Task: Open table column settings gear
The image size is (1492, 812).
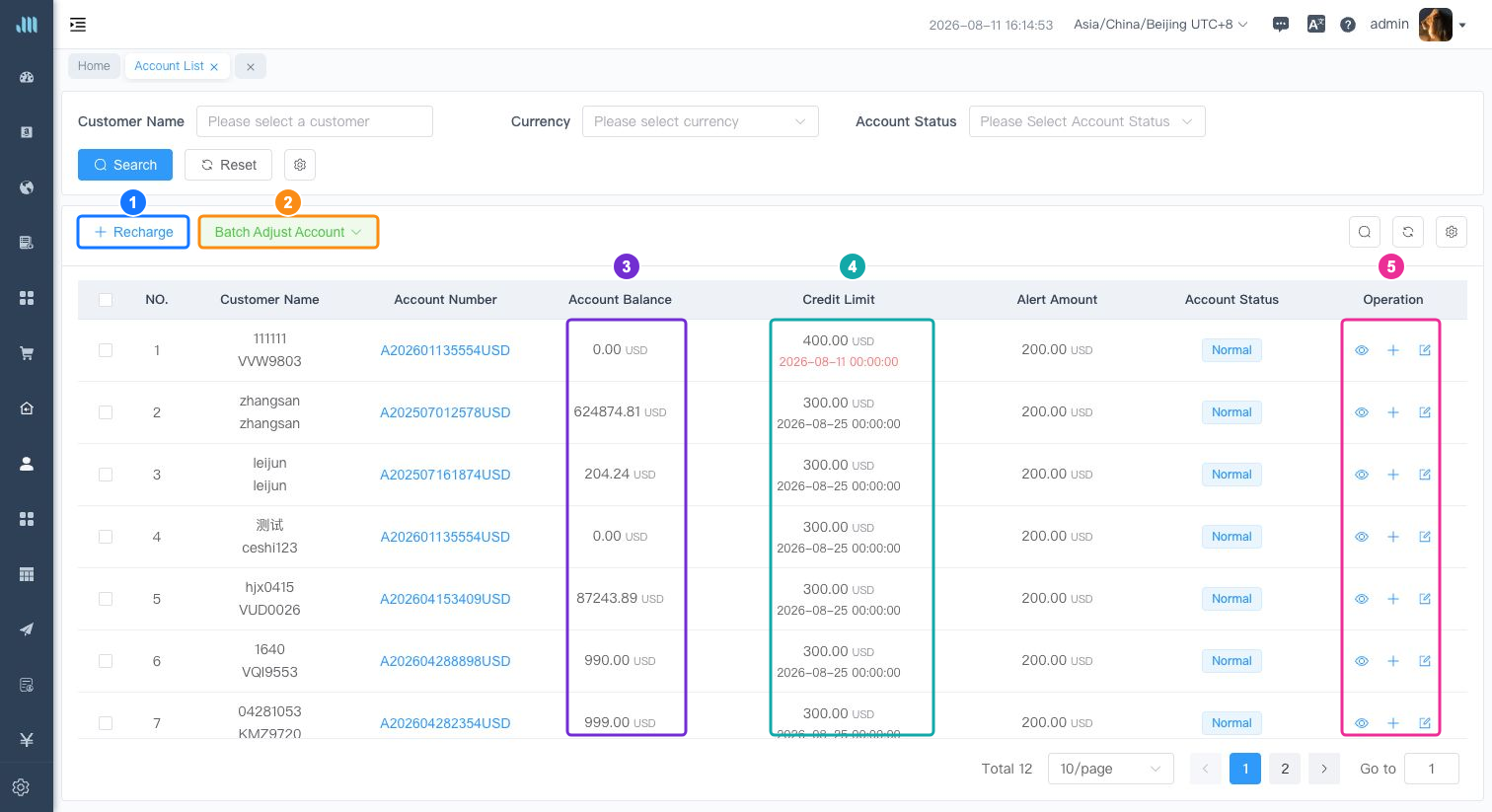Action: 1452,232
